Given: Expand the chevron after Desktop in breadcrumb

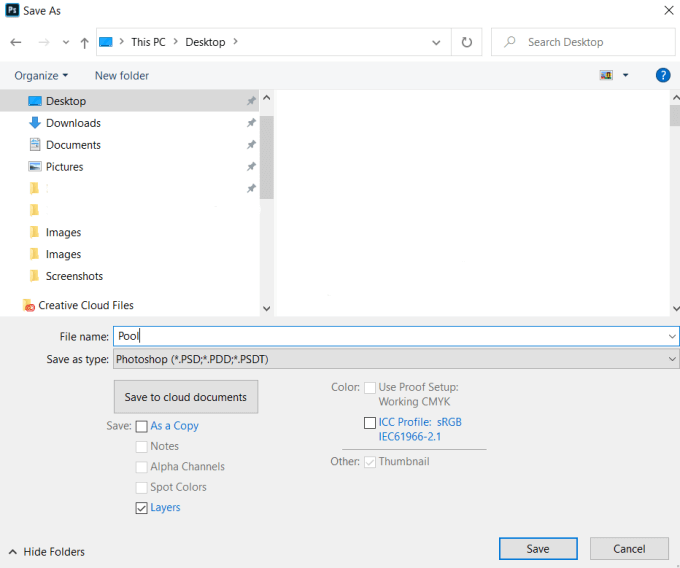Looking at the screenshot, I should 235,42.
